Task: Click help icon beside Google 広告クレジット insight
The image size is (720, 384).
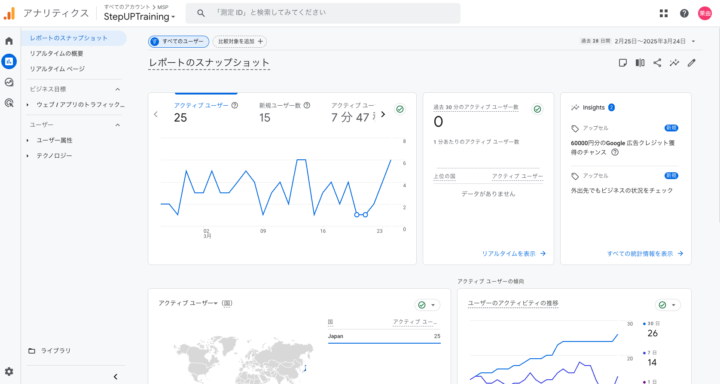Action: click(615, 152)
